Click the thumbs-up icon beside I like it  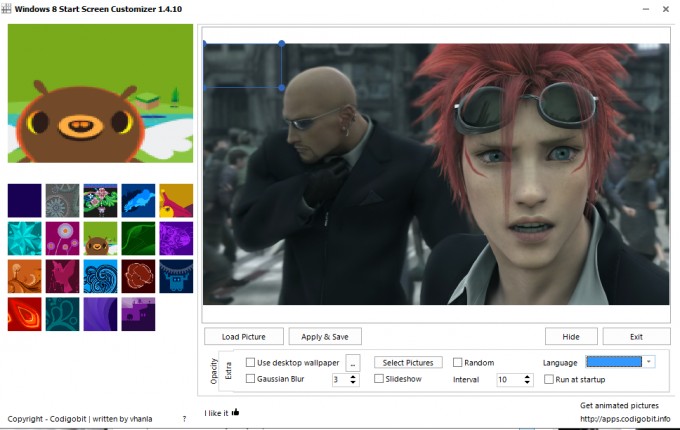pyautogui.click(x=235, y=412)
